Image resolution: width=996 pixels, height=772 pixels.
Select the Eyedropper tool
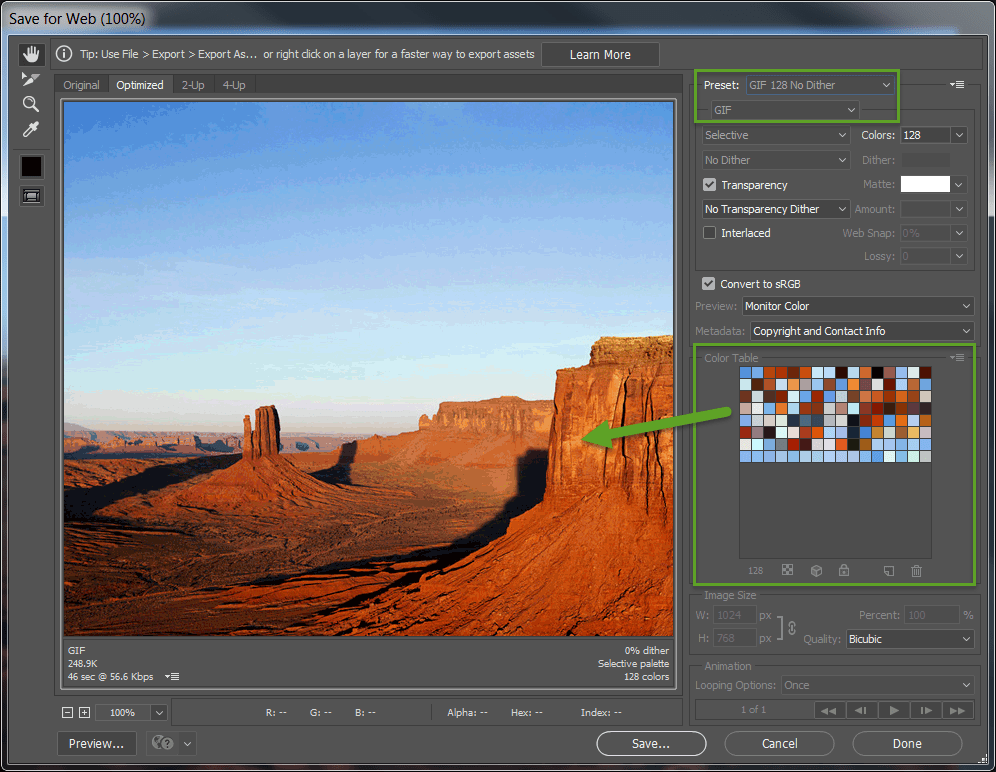tap(31, 129)
